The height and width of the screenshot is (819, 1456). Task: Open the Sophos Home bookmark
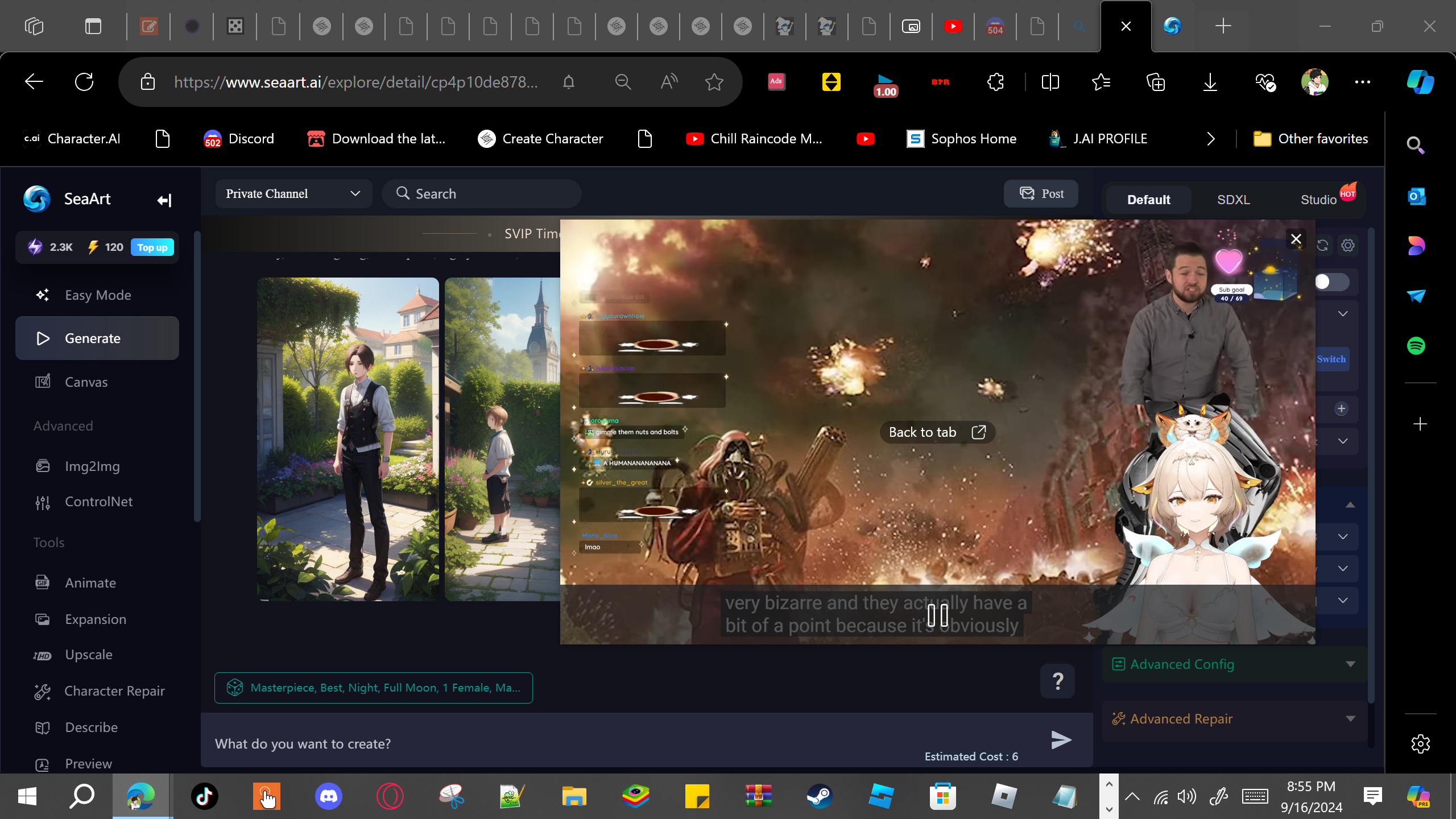pyautogui.click(x=962, y=139)
